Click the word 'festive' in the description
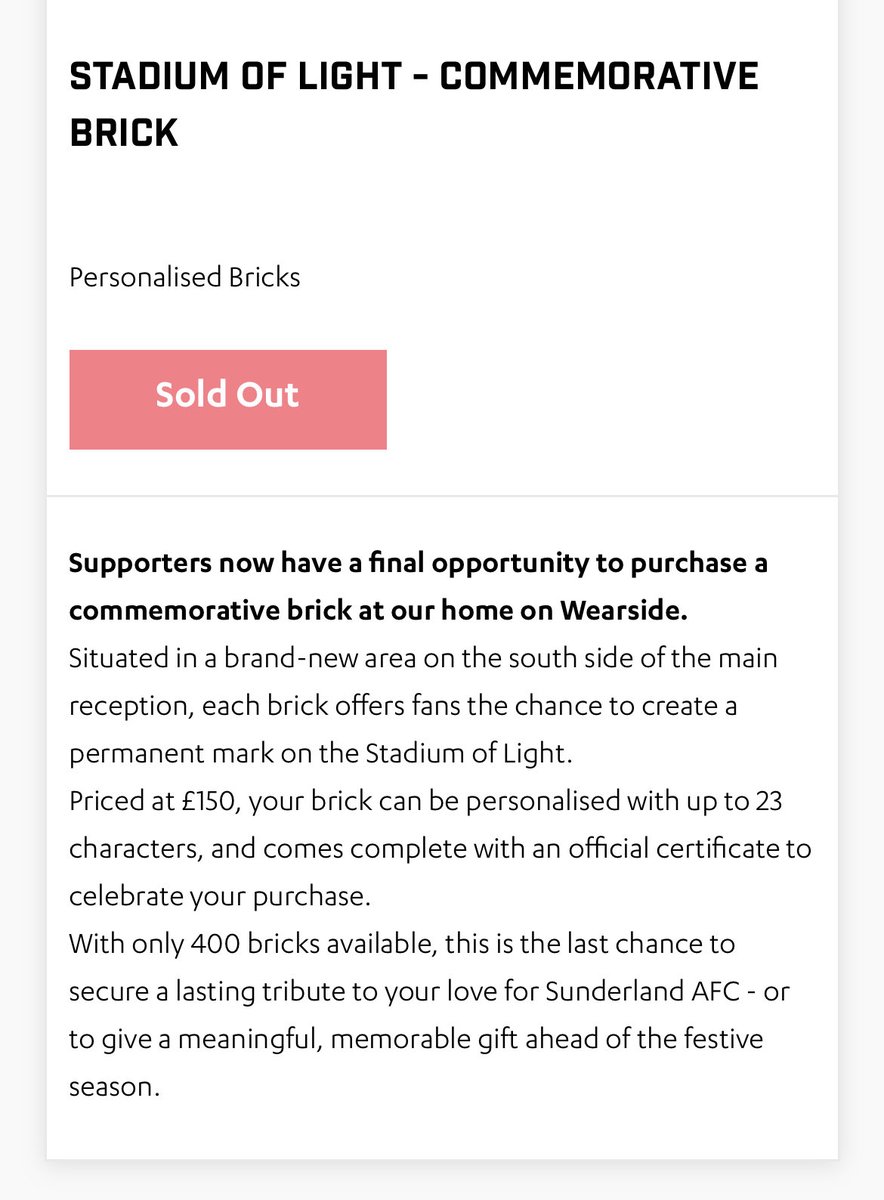This screenshot has width=884, height=1200. coord(716,1039)
